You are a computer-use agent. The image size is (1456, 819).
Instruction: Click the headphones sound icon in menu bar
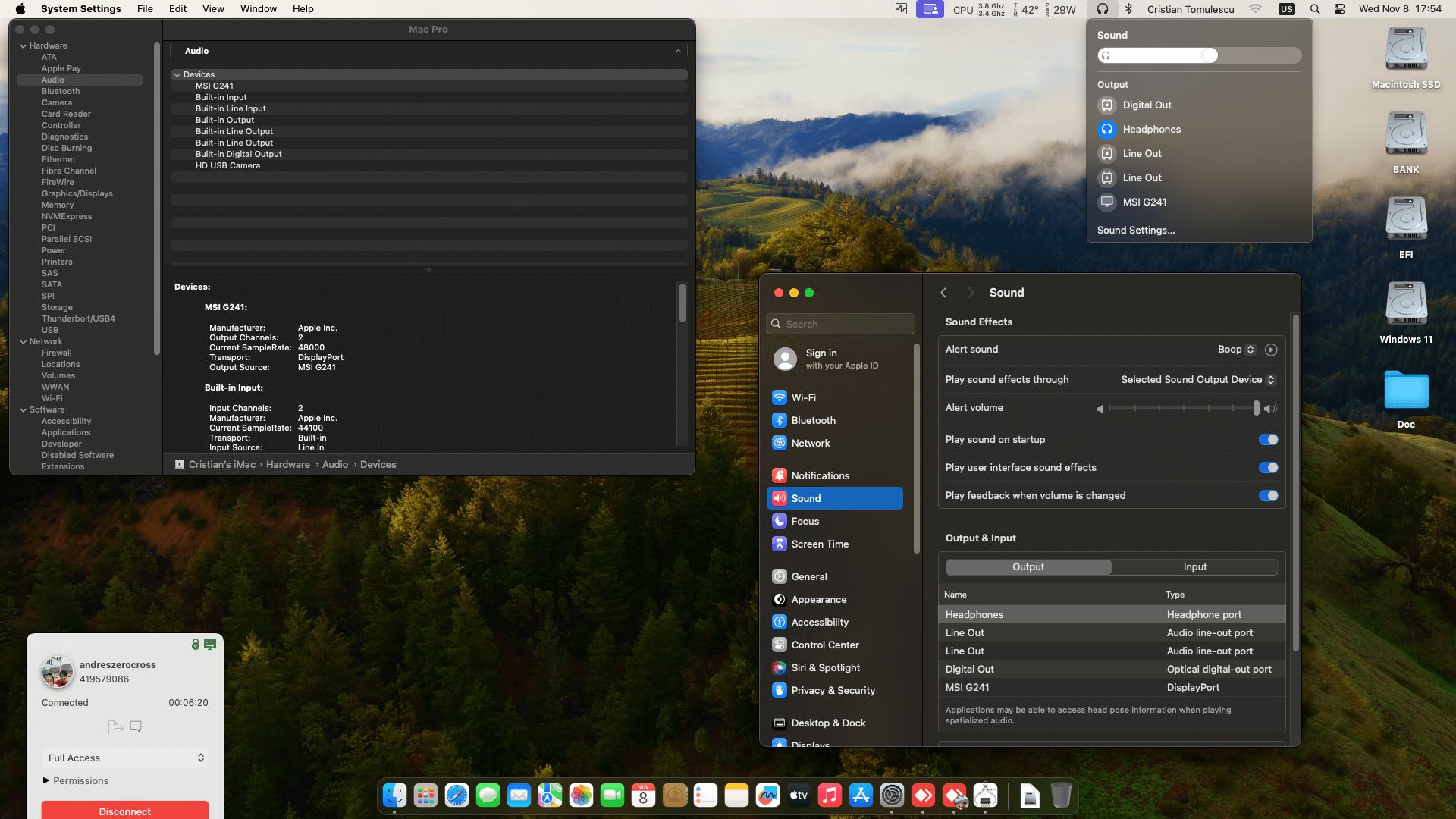pyautogui.click(x=1103, y=9)
